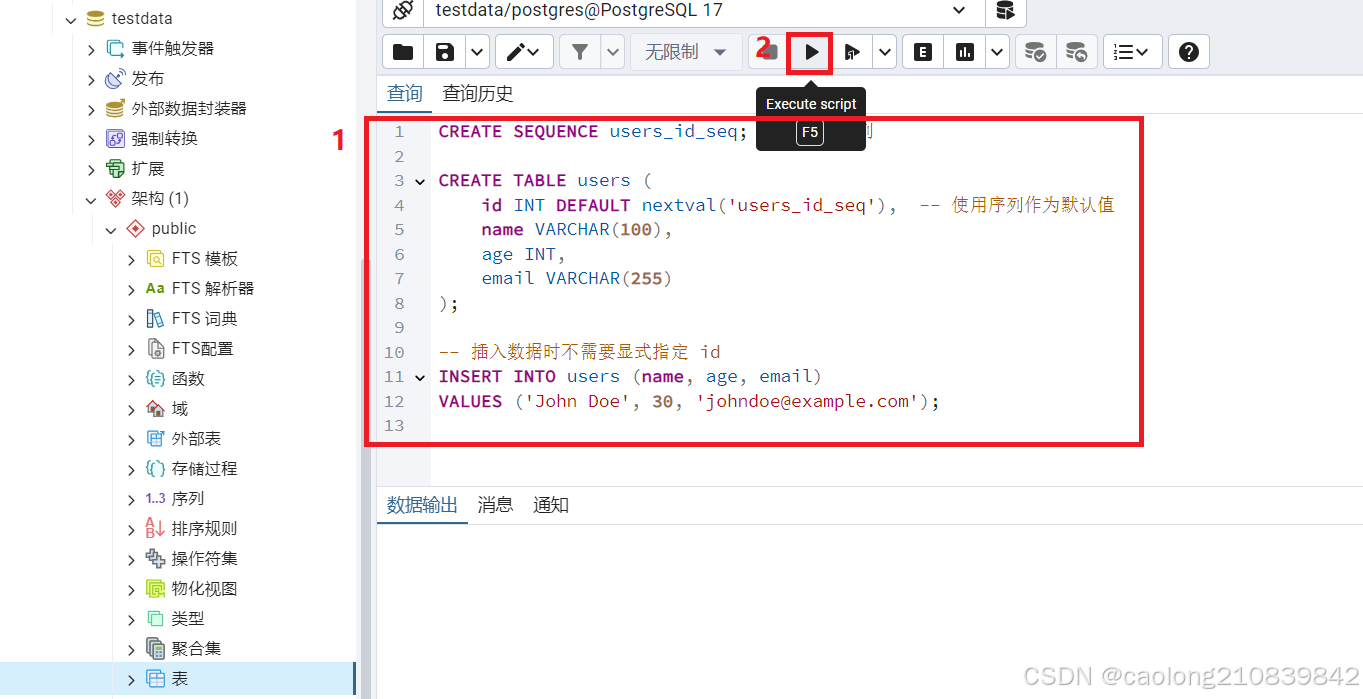Open the filter options arrow

[x=612, y=52]
